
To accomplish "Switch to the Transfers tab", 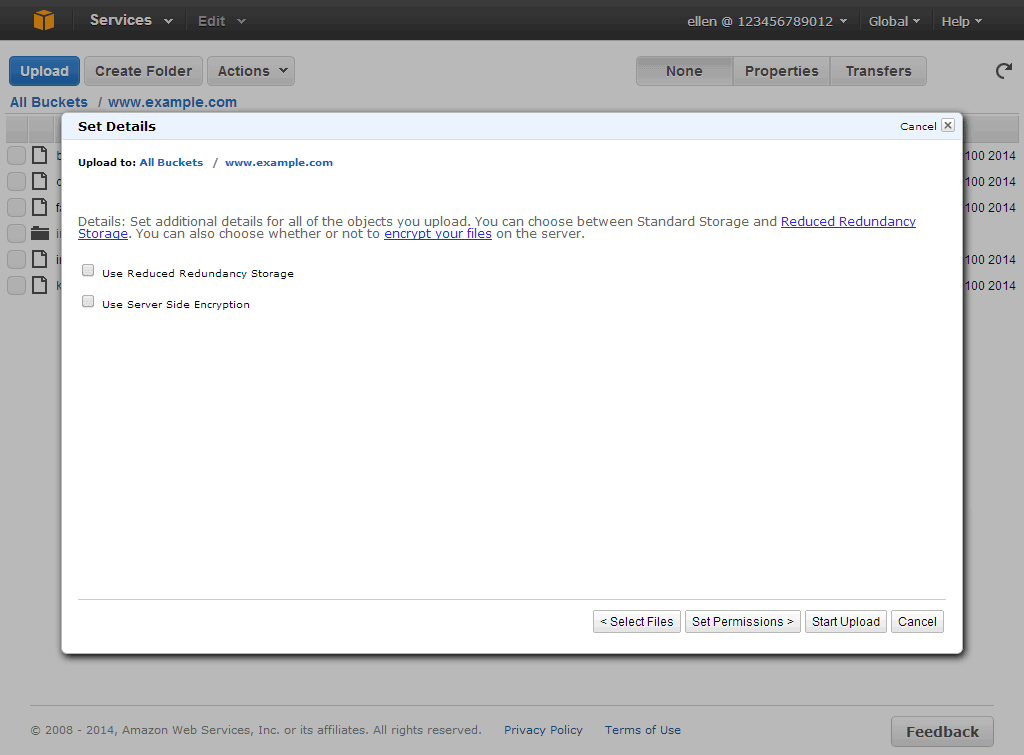I will 878,71.
